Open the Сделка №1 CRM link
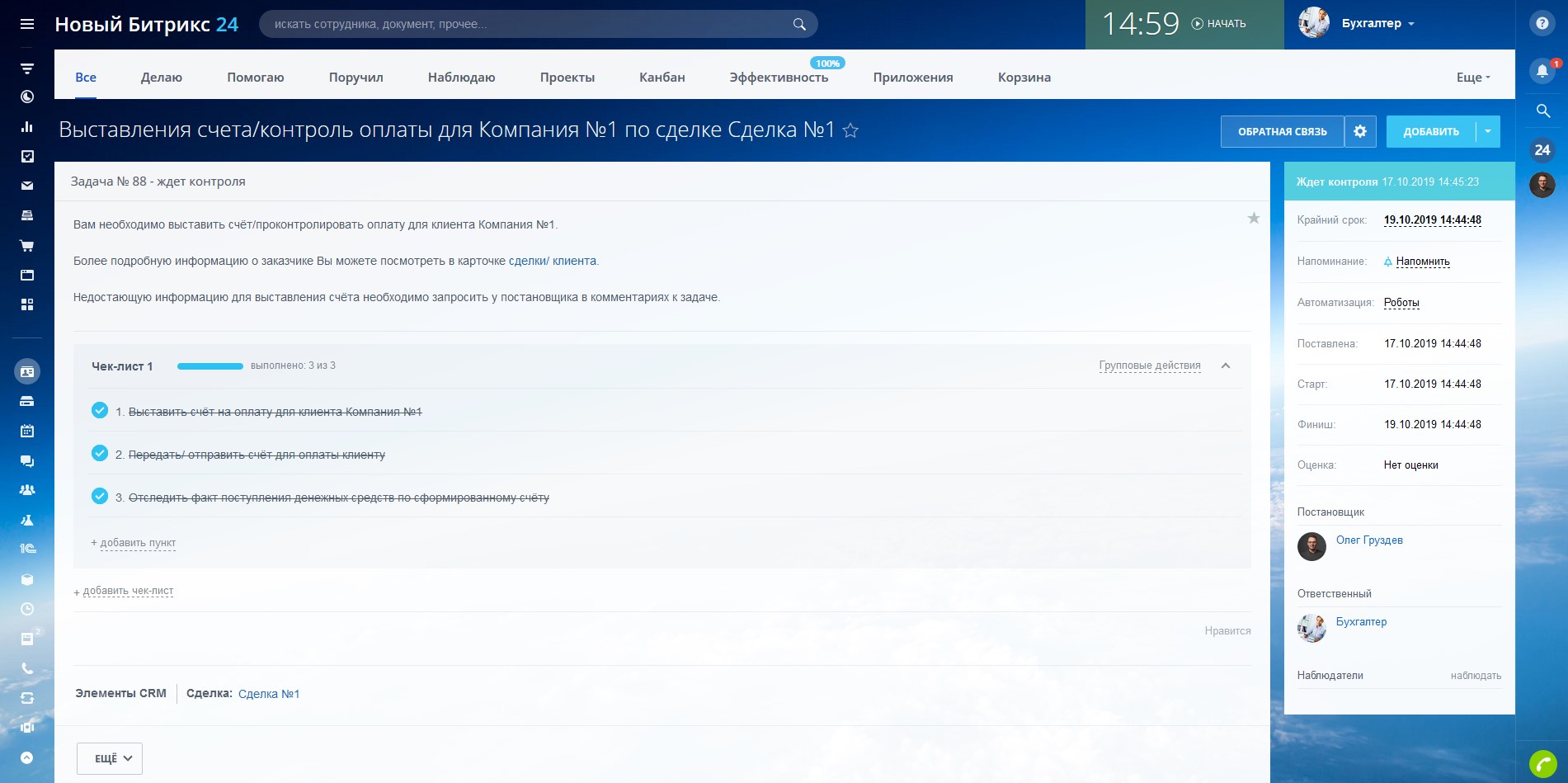This screenshot has height=783, width=1568. [x=269, y=694]
